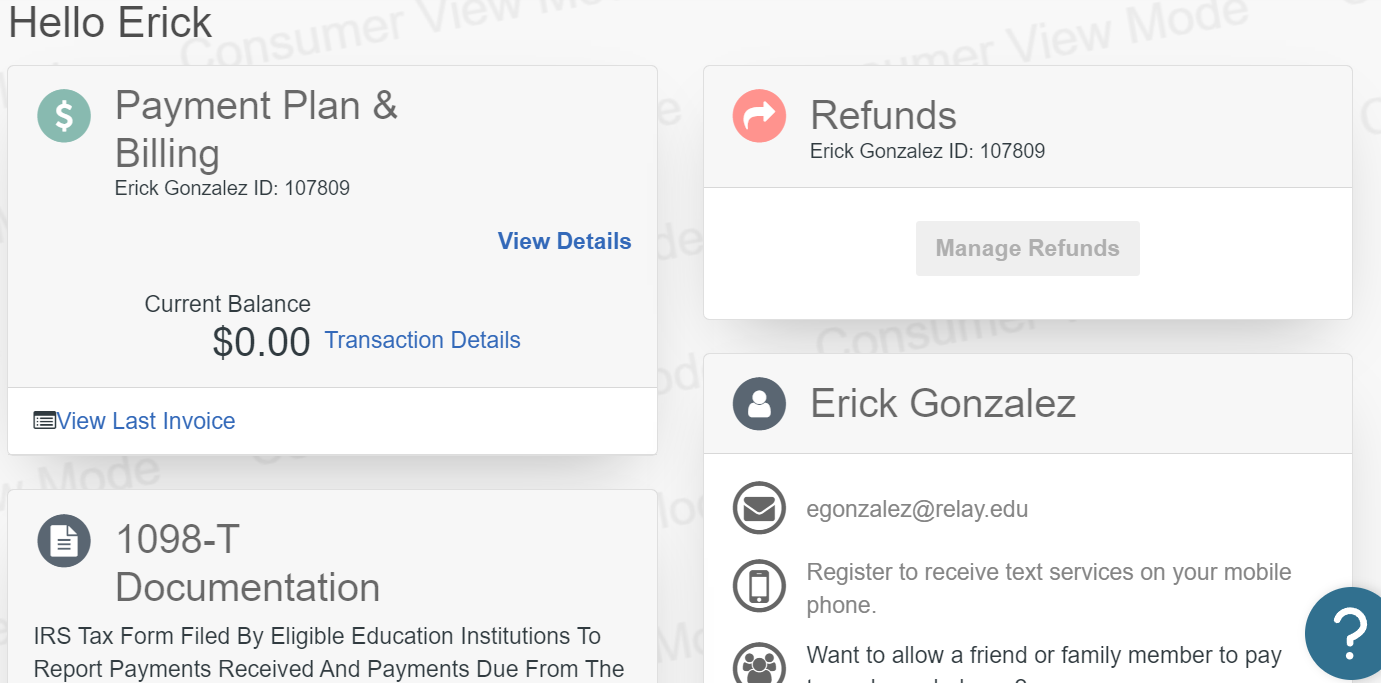
Task: Open the Transaction Details link
Action: pos(422,340)
